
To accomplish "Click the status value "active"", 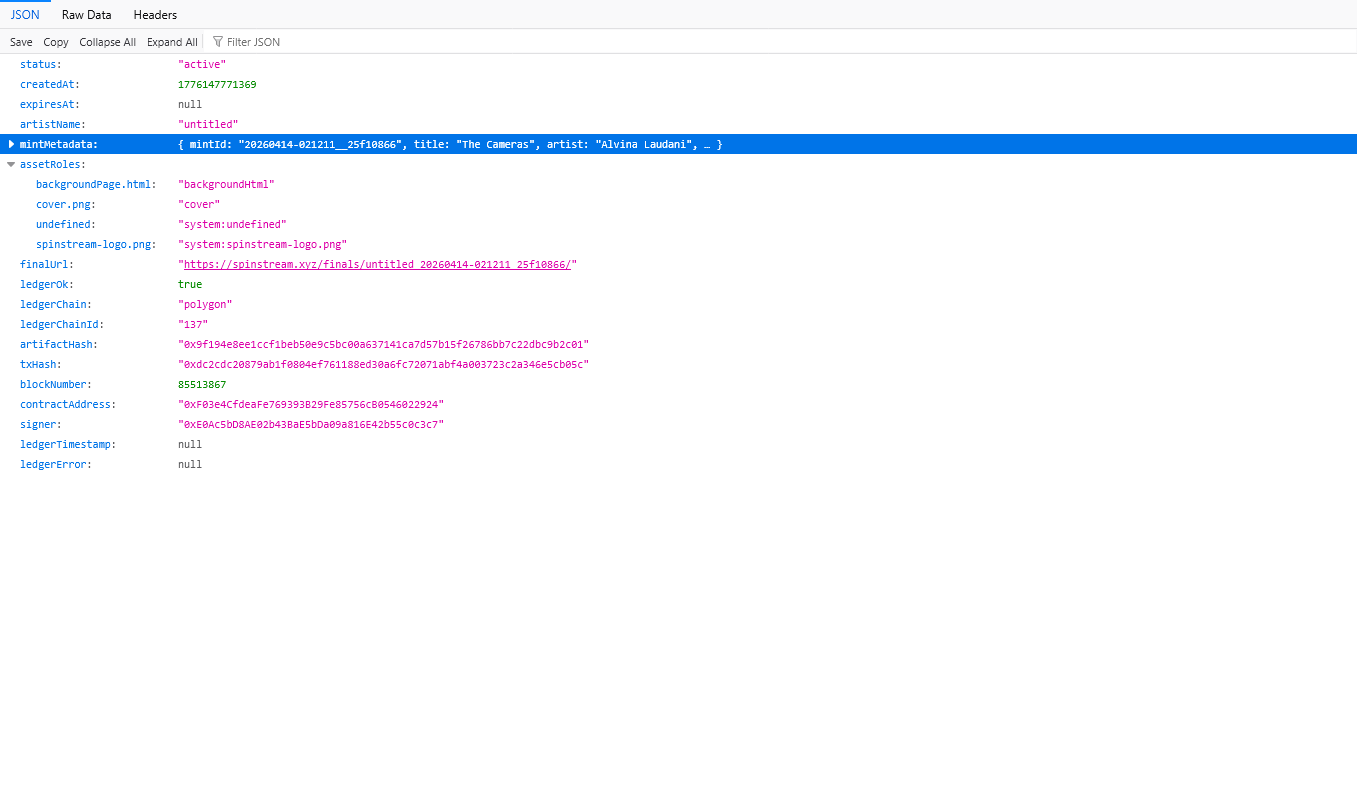I will click(x=201, y=64).
